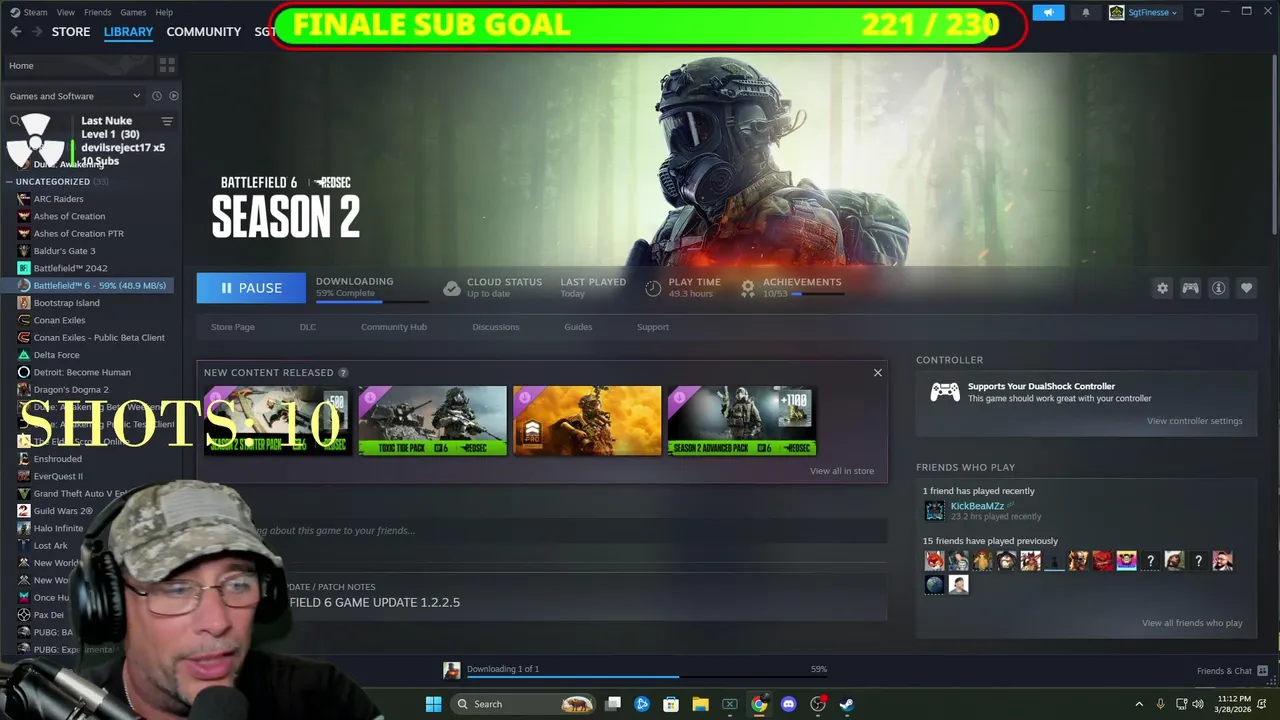Collapse the Uncategorized section
Image resolution: width=1280 pixels, height=720 pixels.
click(x=9, y=182)
